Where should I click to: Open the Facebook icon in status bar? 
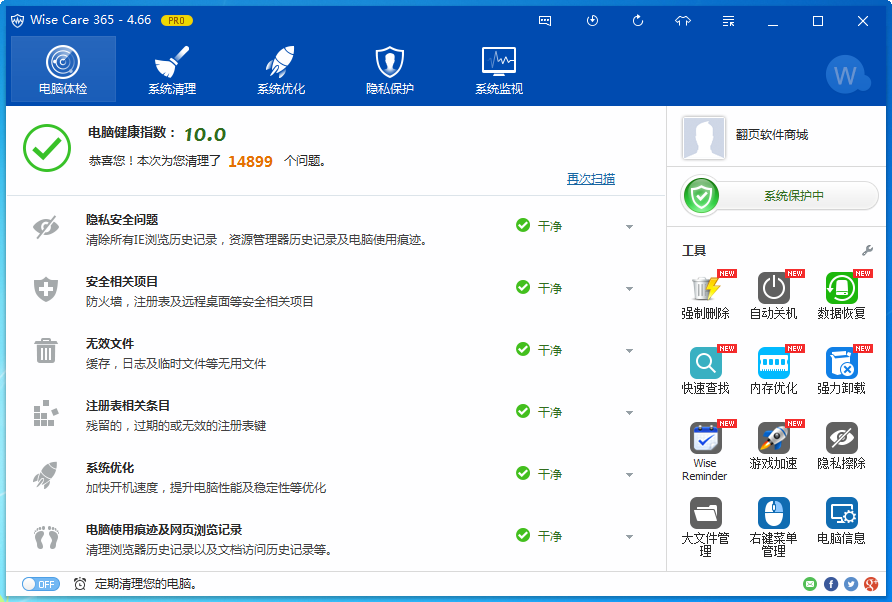(831, 584)
